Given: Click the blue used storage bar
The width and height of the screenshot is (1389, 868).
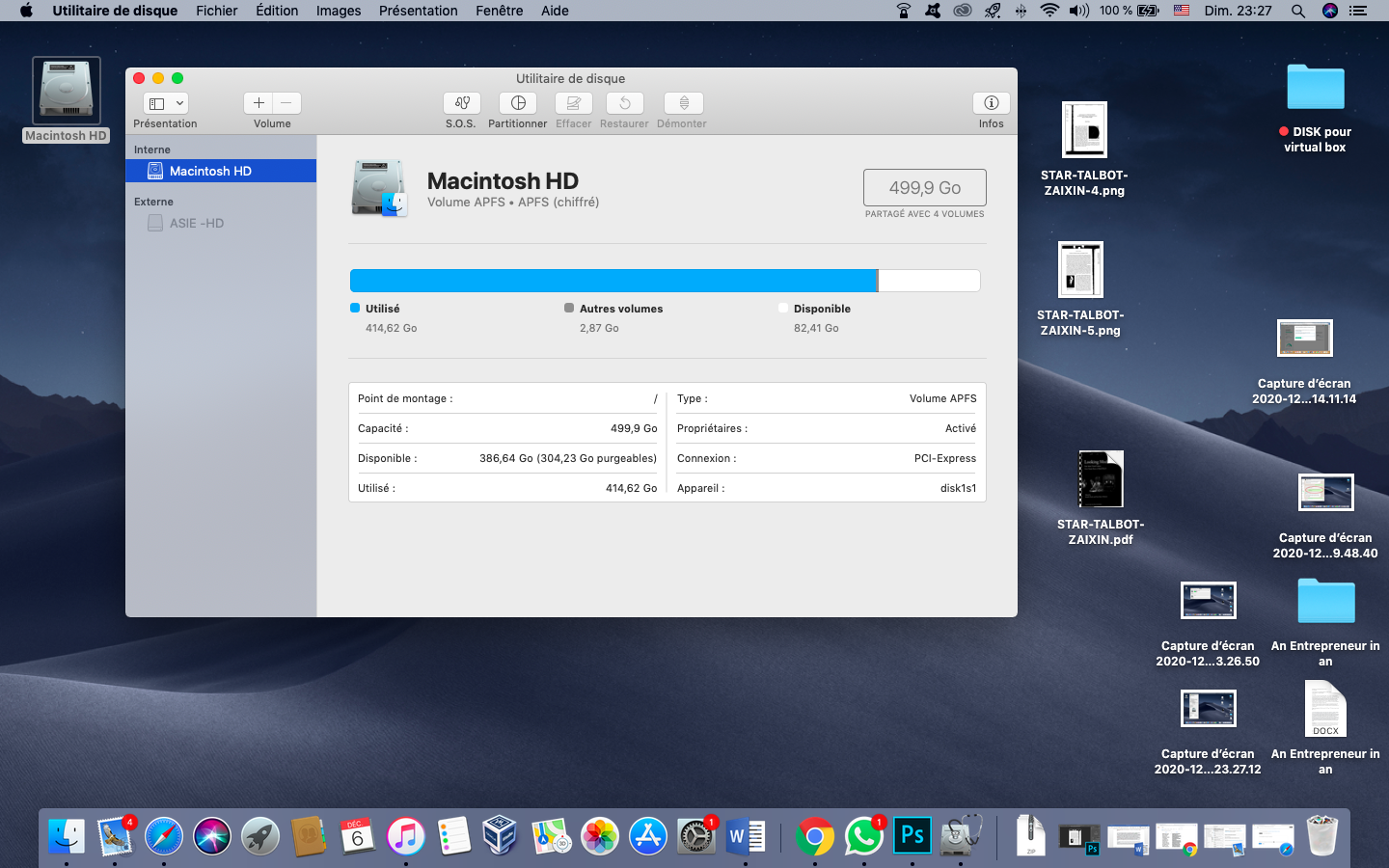Looking at the screenshot, I should pos(613,281).
